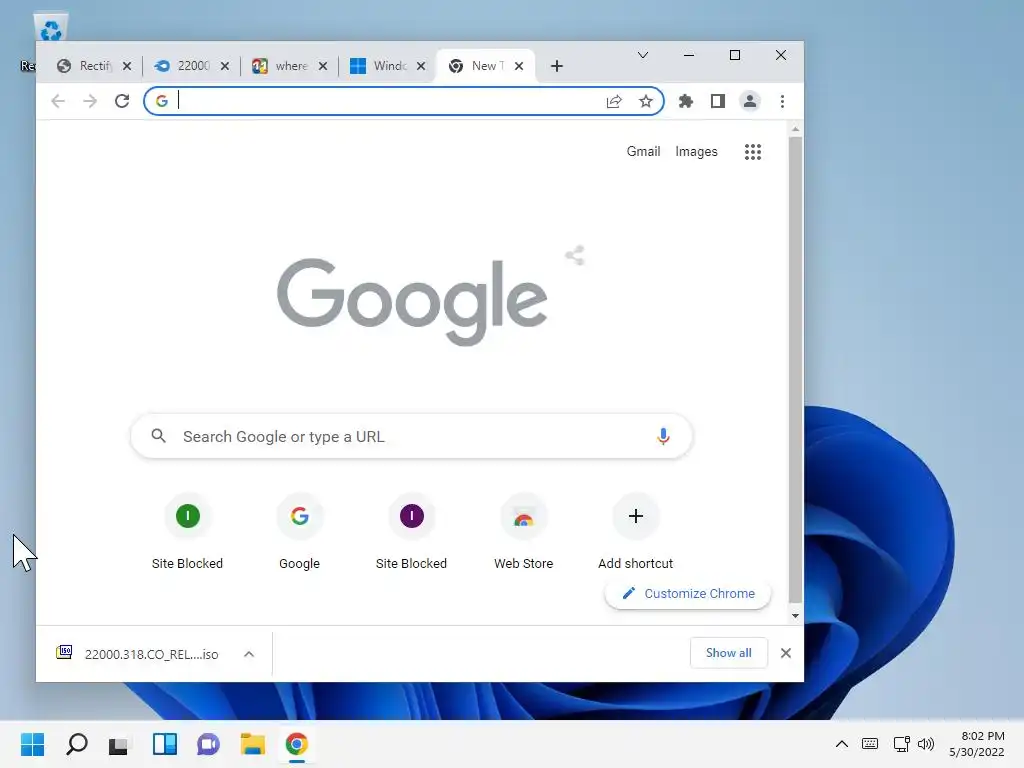Close the 22000 tab

[x=225, y=66]
